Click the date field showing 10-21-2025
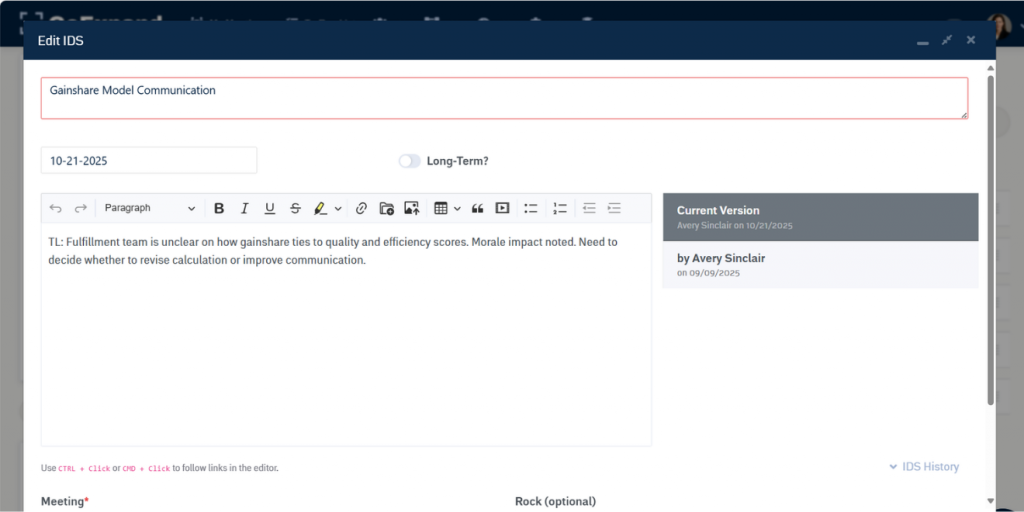 [148, 160]
